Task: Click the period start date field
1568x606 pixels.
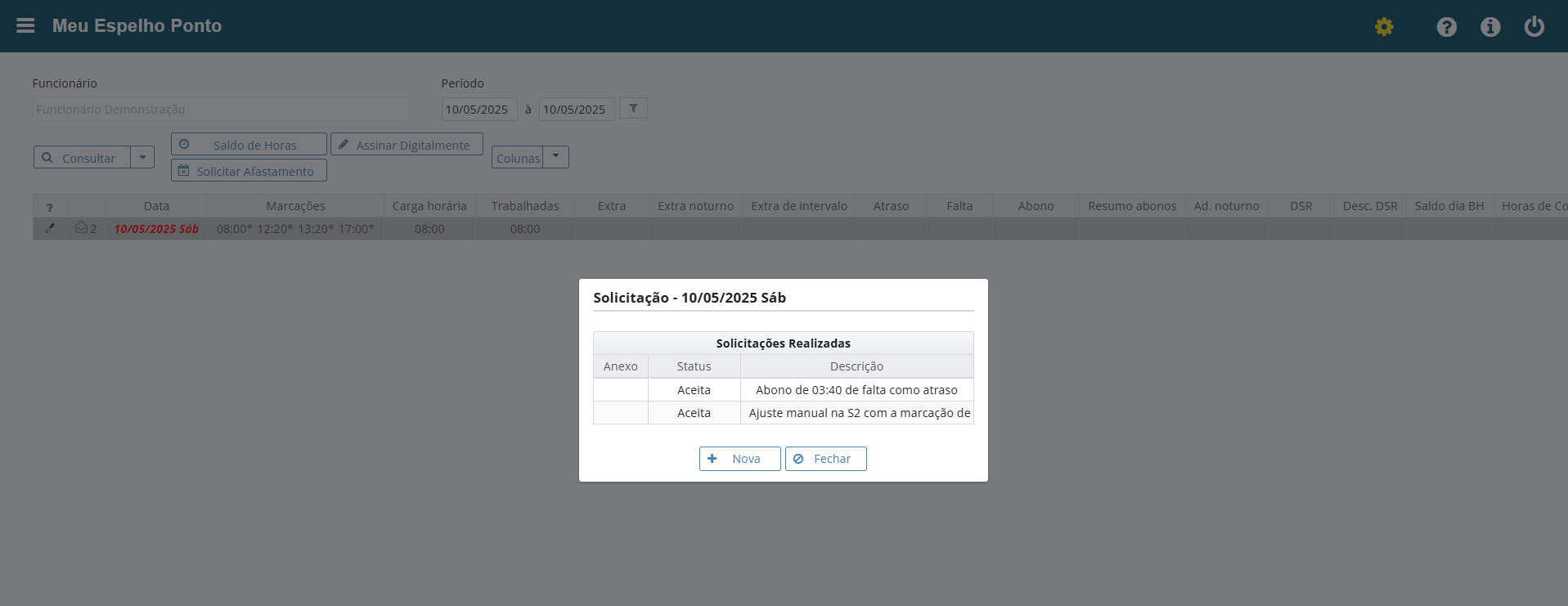Action: (x=479, y=109)
